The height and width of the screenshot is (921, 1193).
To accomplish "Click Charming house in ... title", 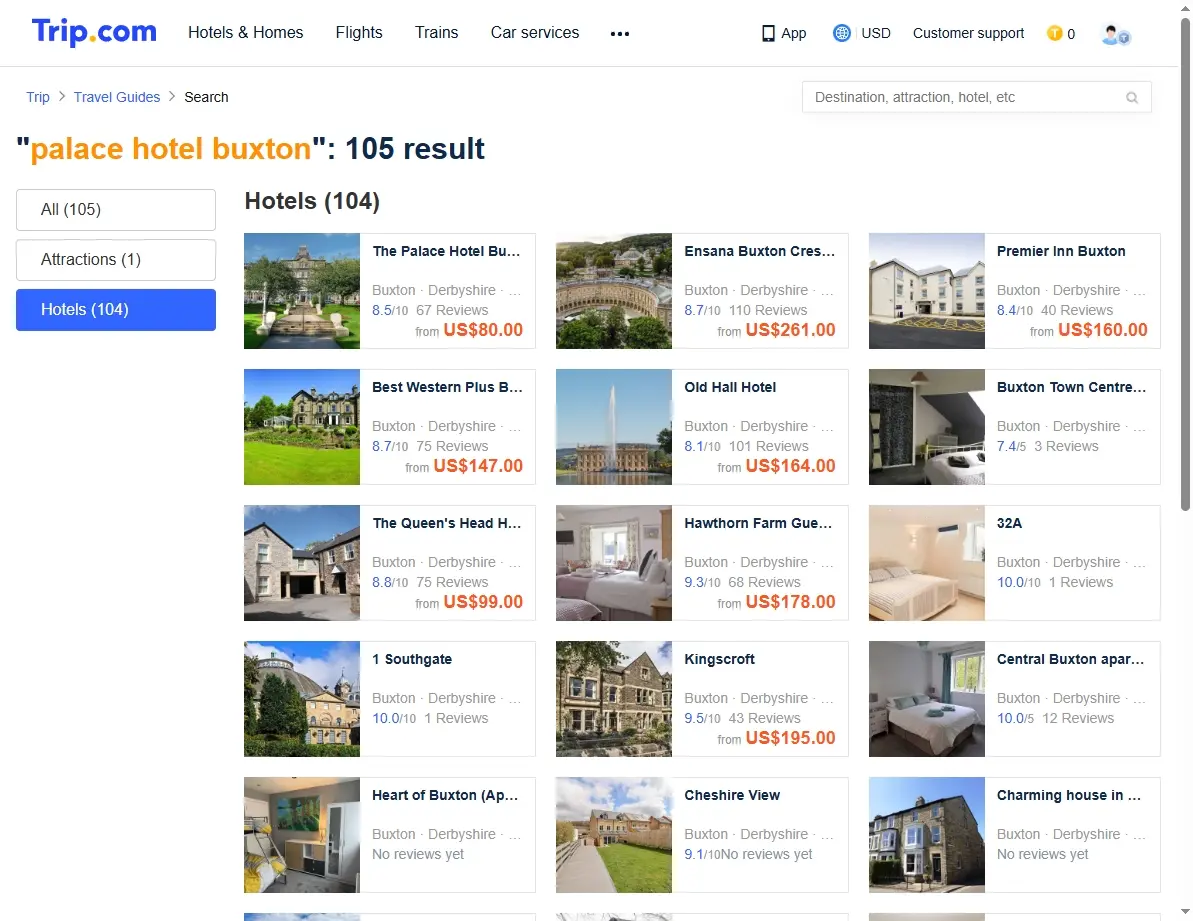I will pyautogui.click(x=1069, y=796).
